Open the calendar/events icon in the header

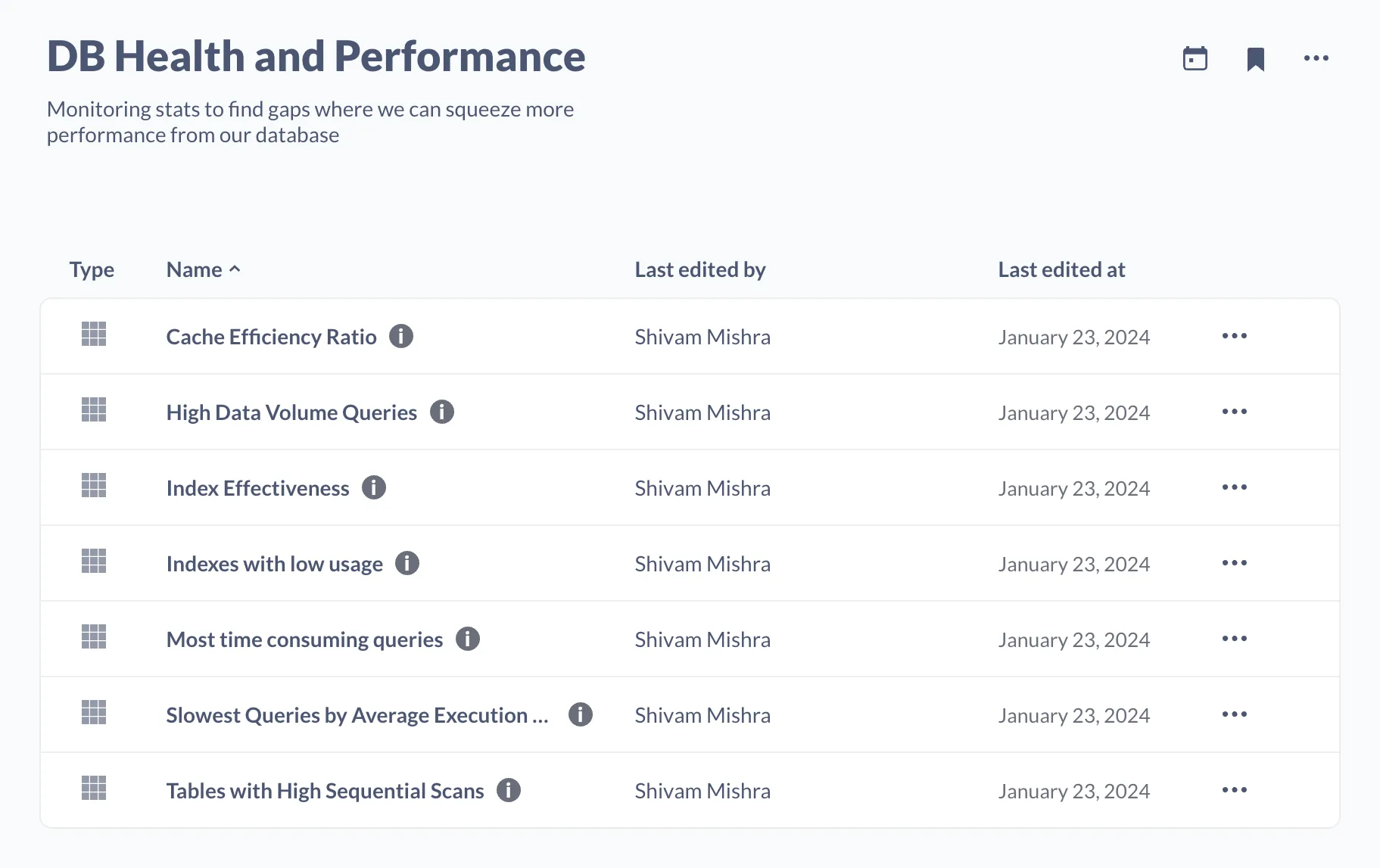coord(1195,58)
